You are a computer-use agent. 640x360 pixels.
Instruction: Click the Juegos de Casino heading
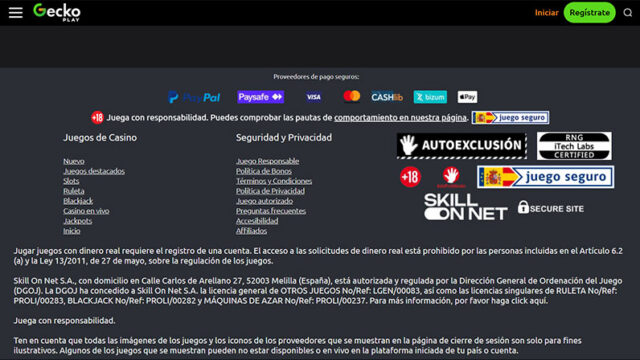coord(100,138)
